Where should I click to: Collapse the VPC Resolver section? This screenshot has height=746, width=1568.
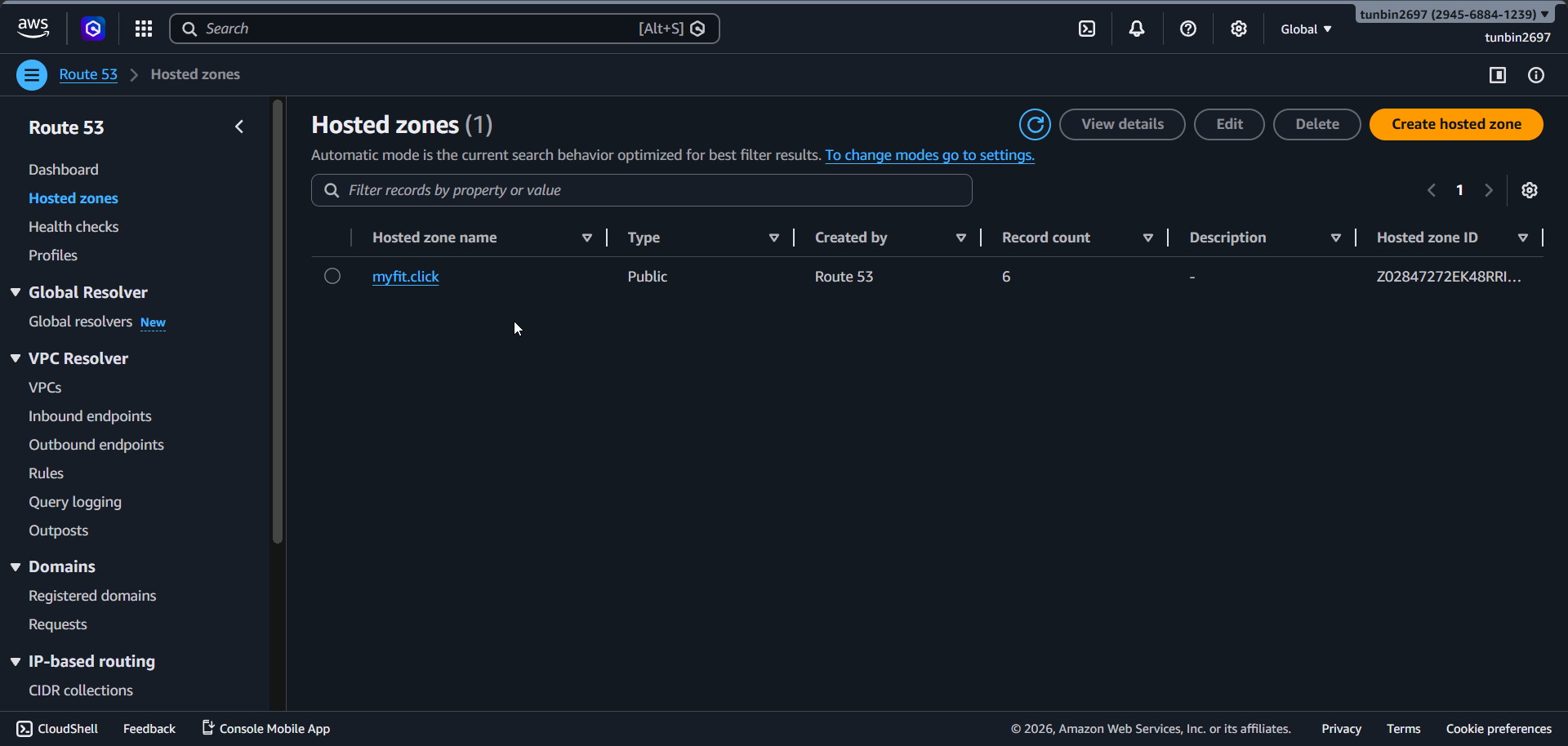click(16, 358)
